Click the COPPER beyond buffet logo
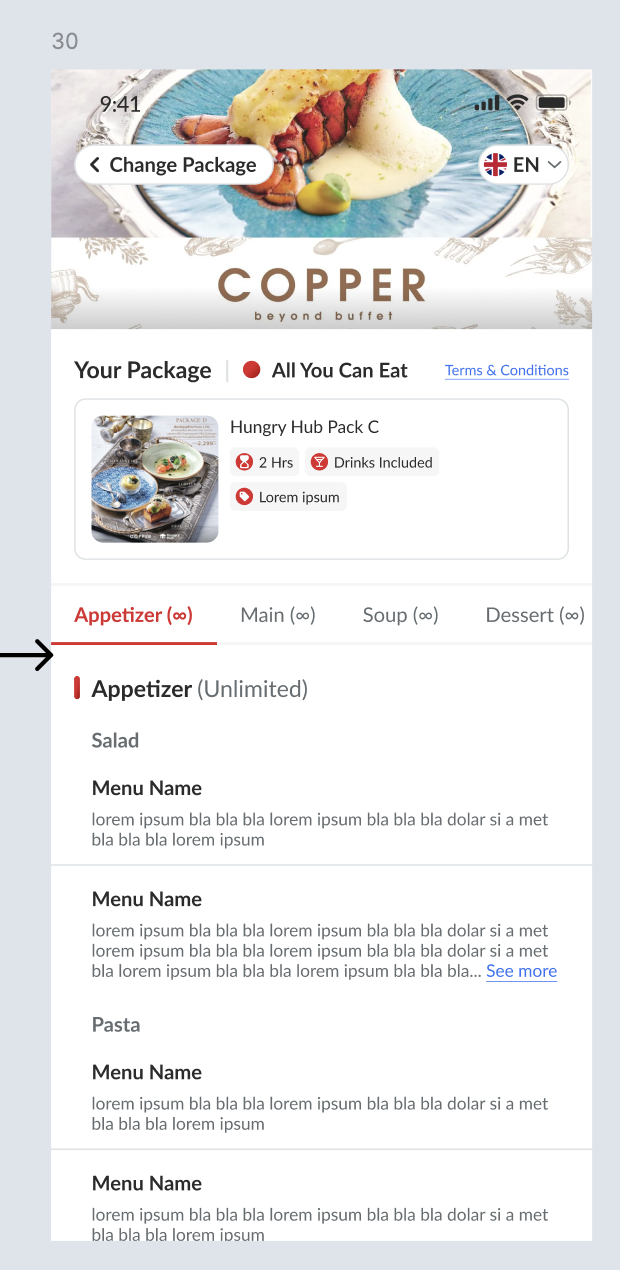 click(322, 294)
